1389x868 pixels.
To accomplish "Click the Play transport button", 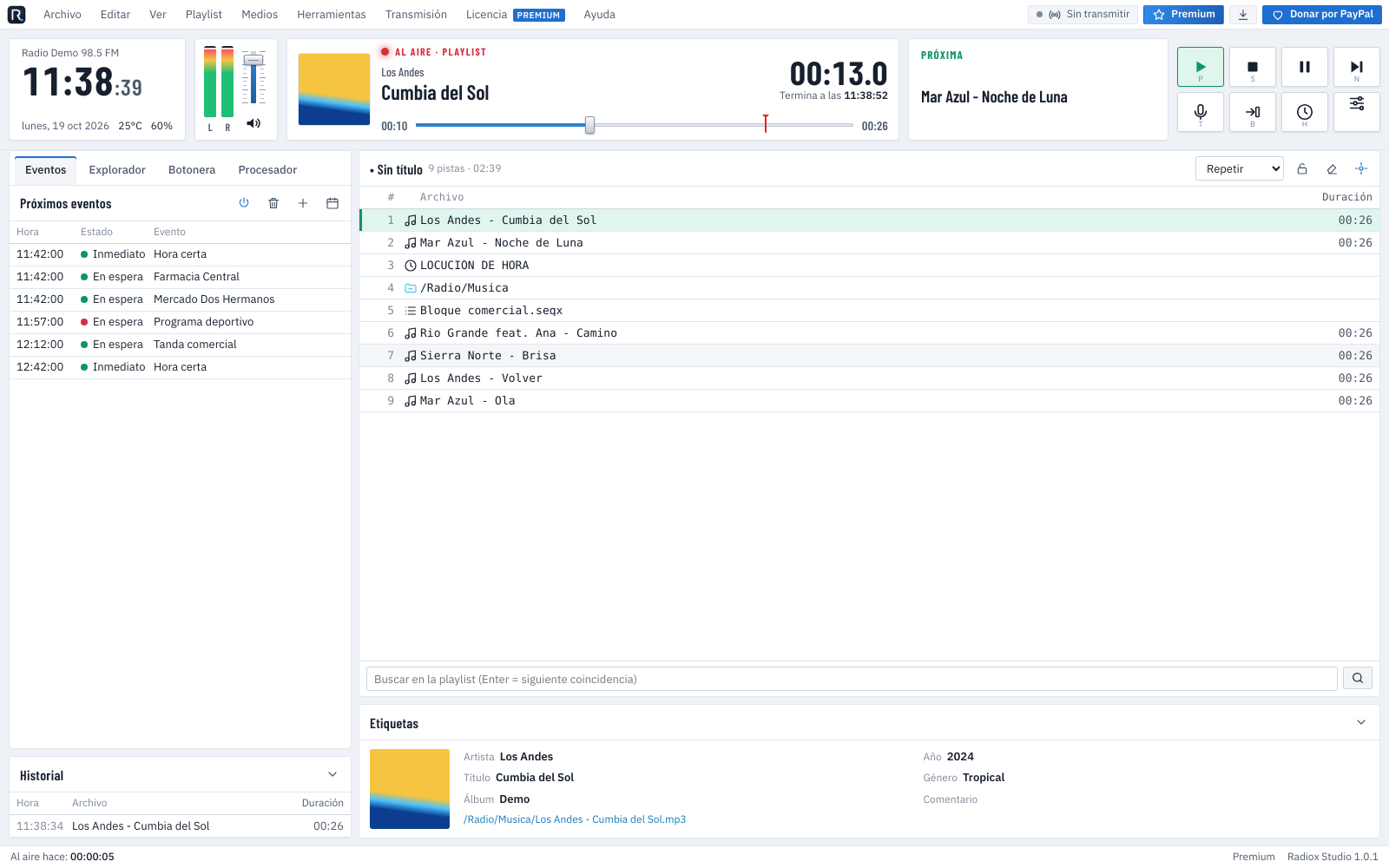I will click(1201, 67).
